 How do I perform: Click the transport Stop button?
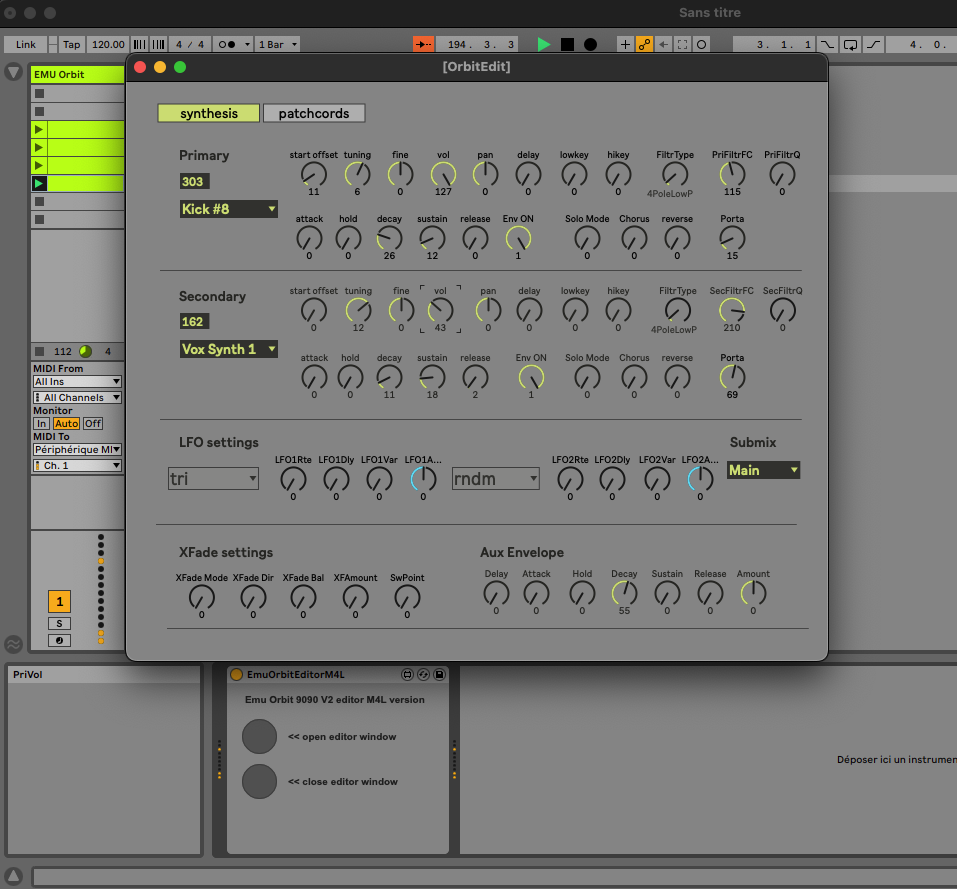click(567, 44)
